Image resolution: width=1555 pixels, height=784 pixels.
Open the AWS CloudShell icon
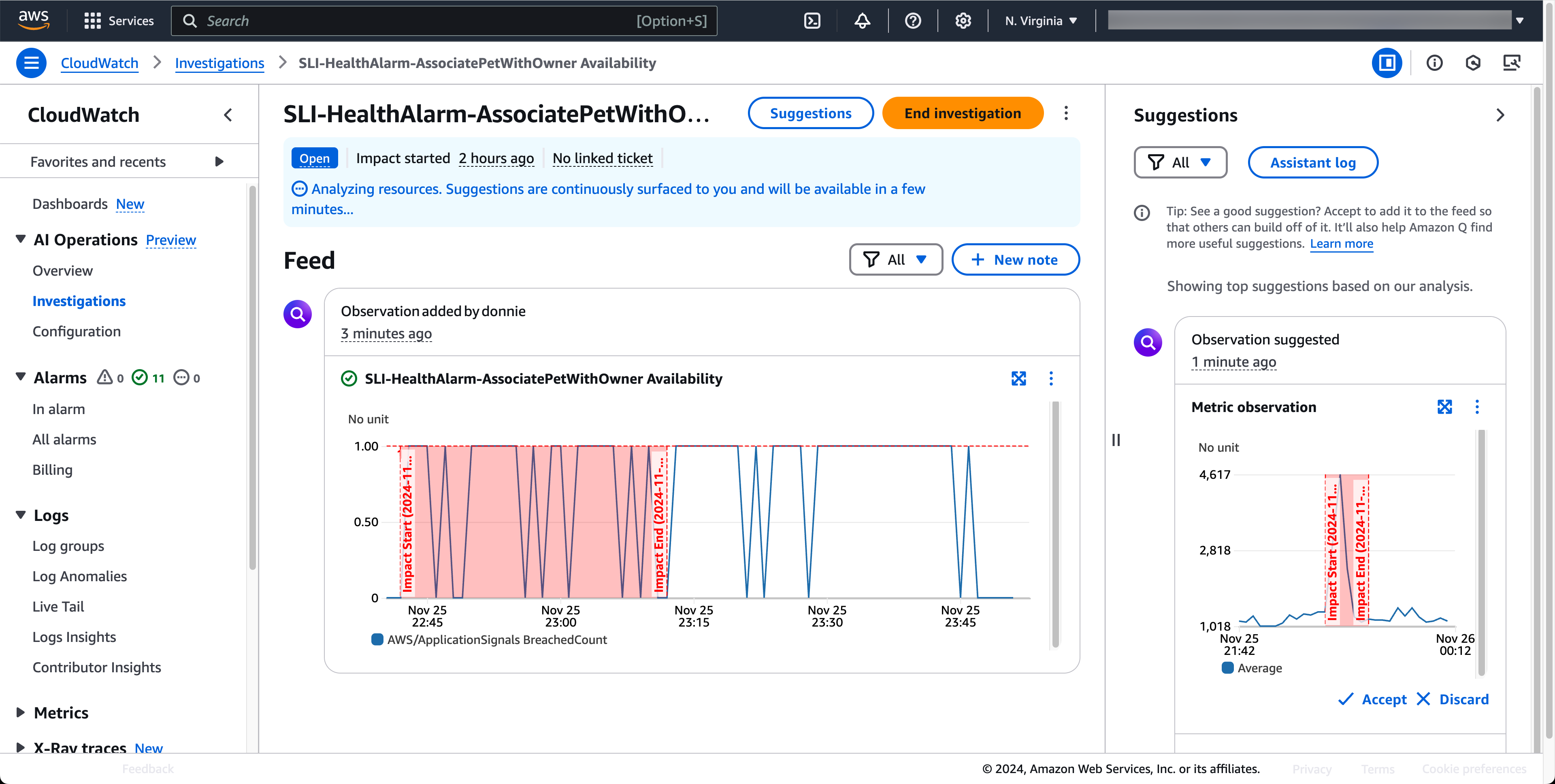812,21
